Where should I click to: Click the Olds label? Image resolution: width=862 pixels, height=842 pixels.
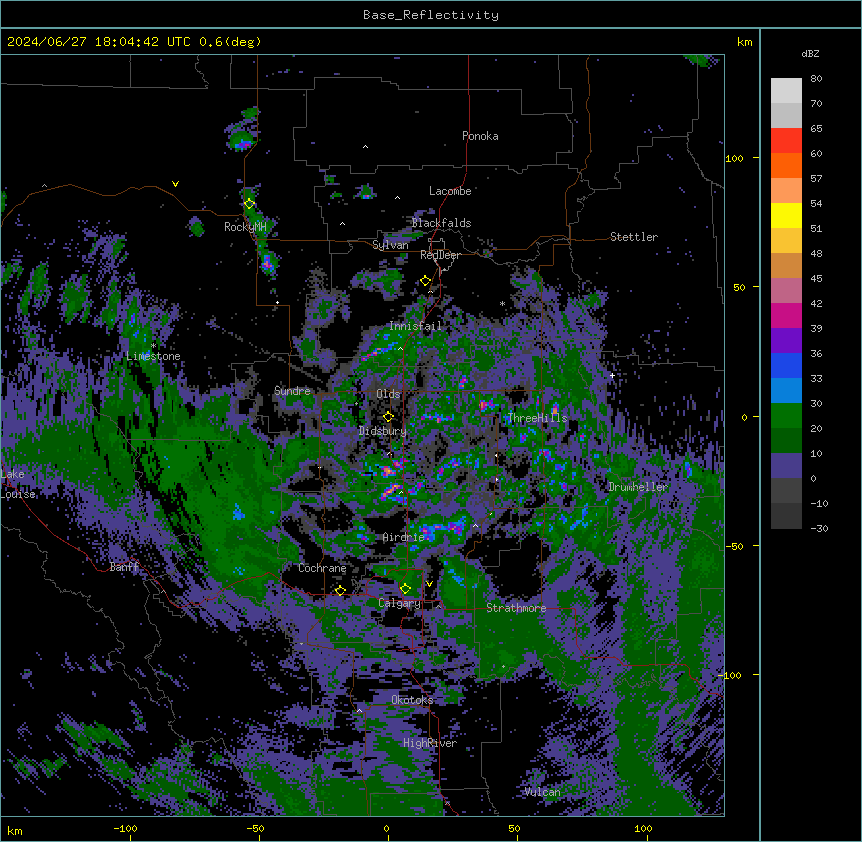(x=388, y=394)
